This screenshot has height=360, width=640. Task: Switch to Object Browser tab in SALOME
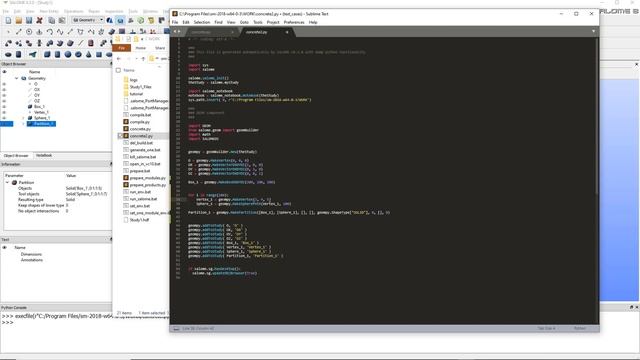(x=16, y=156)
